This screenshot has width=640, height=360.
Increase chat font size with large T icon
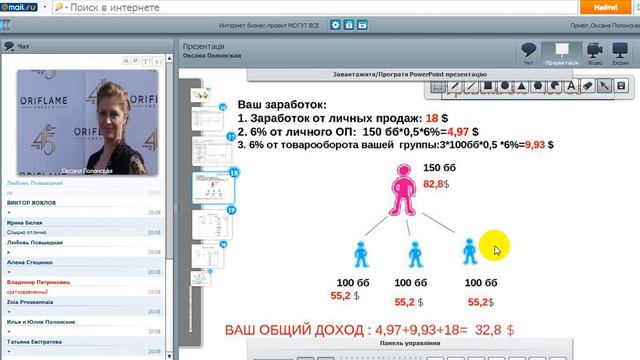tap(146, 61)
